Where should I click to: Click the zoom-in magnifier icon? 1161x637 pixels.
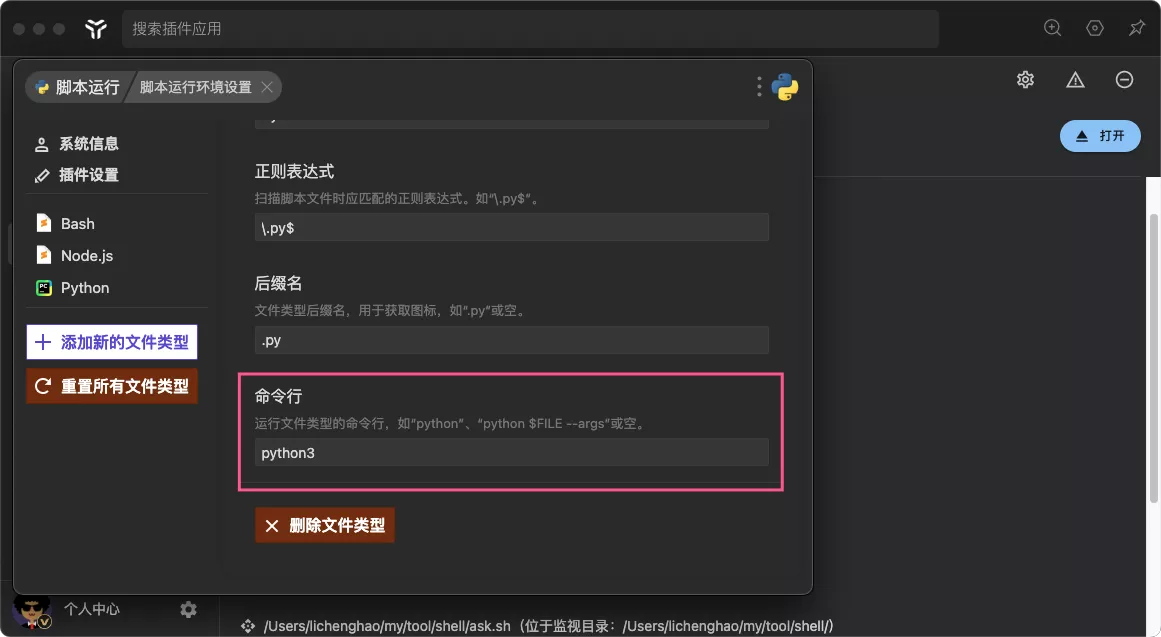(x=1052, y=28)
